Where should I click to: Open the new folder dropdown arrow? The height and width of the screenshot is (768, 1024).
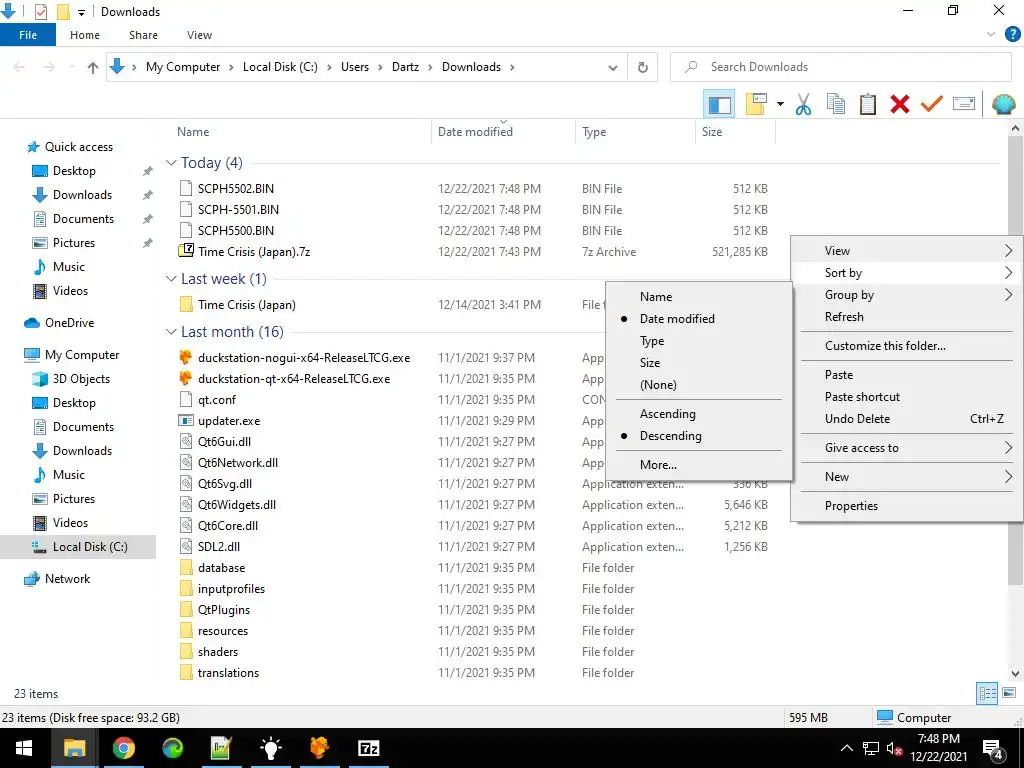(780, 104)
